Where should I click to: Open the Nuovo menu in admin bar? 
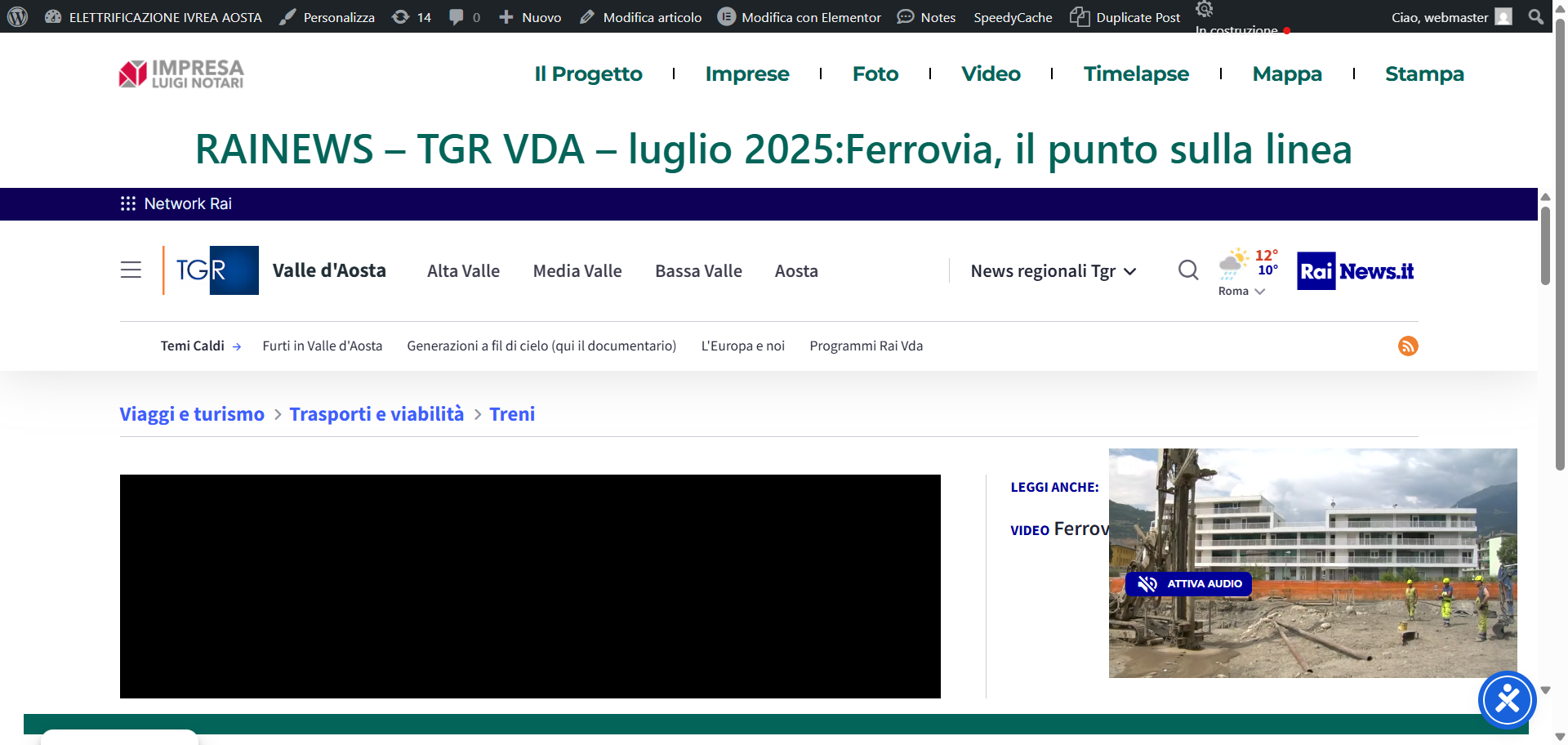coord(531,17)
